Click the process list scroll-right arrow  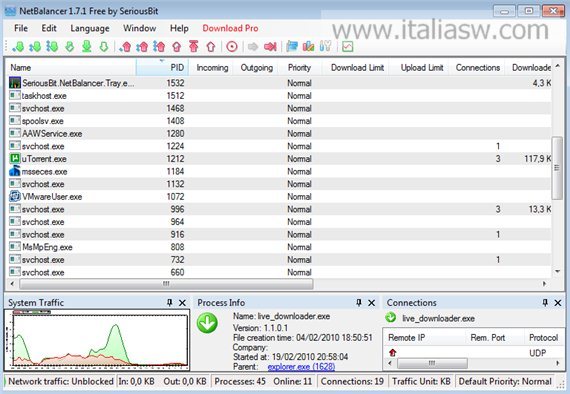click(x=544, y=284)
